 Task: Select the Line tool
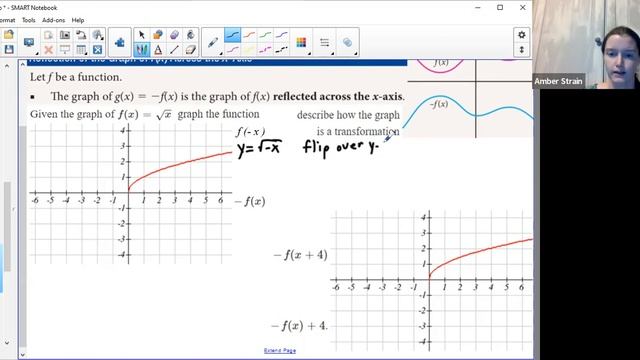(x=174, y=50)
